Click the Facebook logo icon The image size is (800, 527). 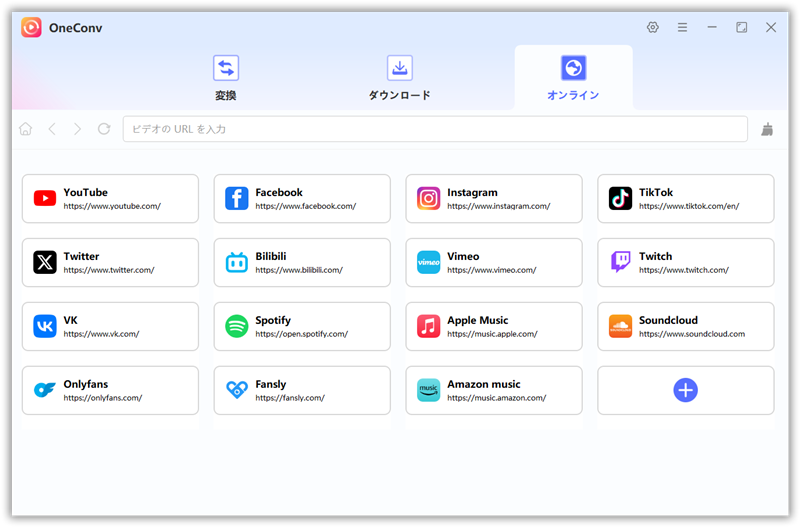(x=237, y=198)
